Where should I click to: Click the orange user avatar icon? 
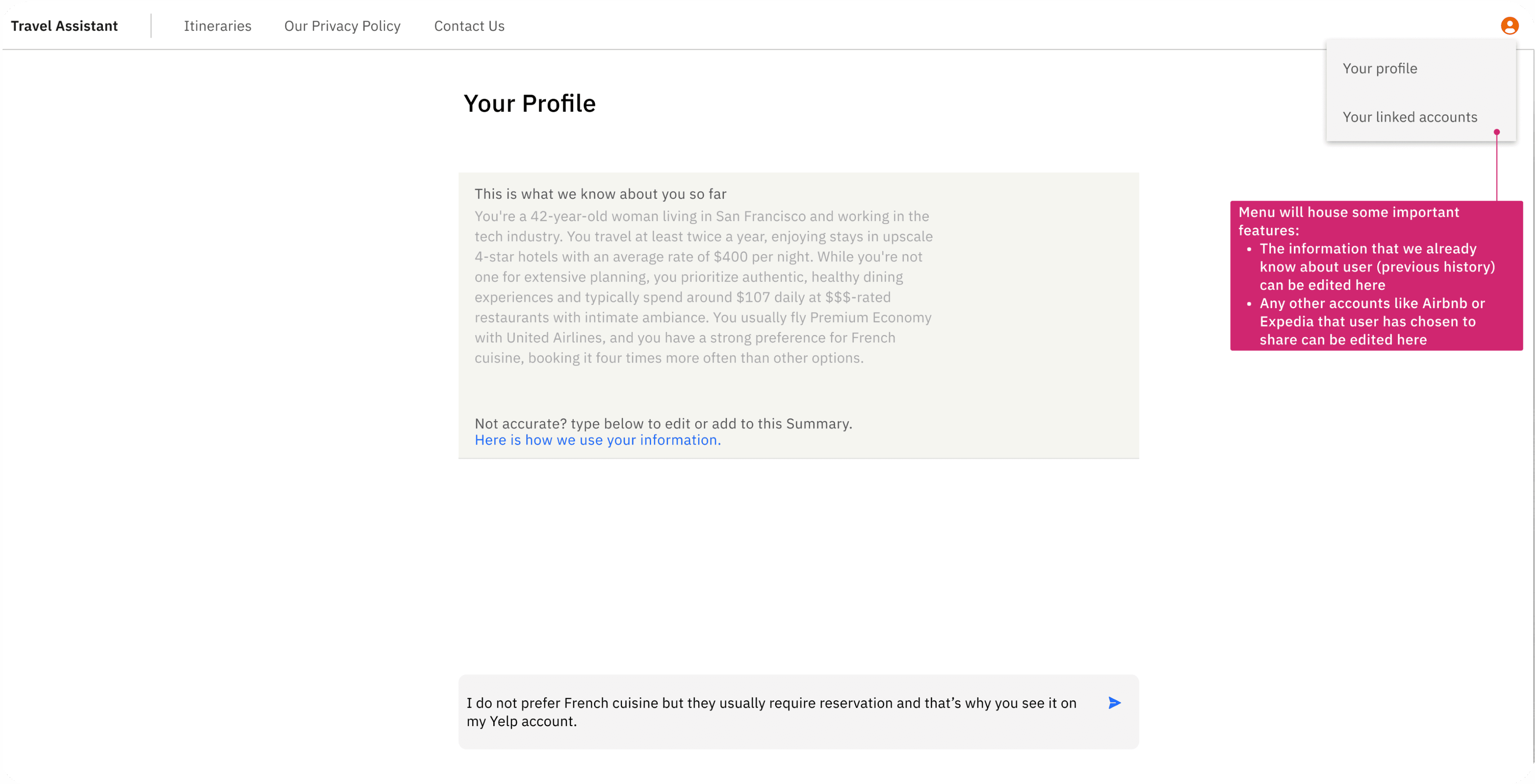1509,25
